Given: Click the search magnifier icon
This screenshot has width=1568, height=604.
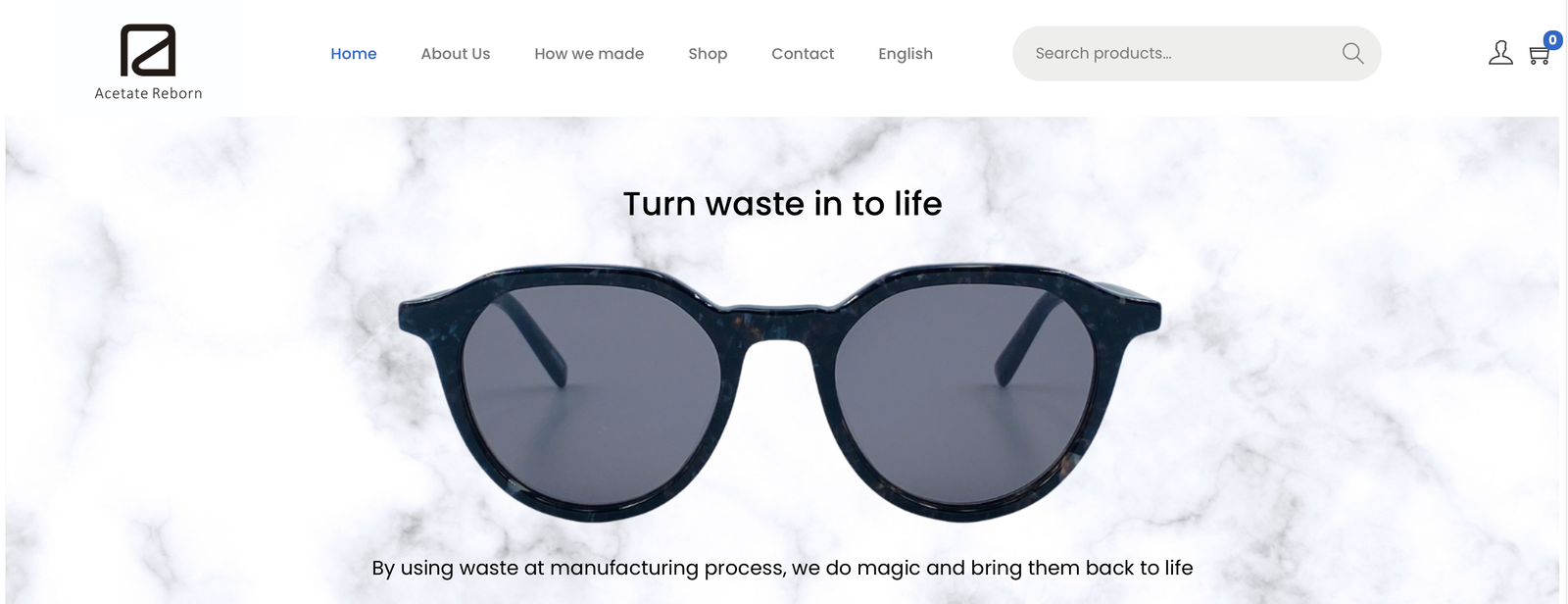Looking at the screenshot, I should [1352, 54].
